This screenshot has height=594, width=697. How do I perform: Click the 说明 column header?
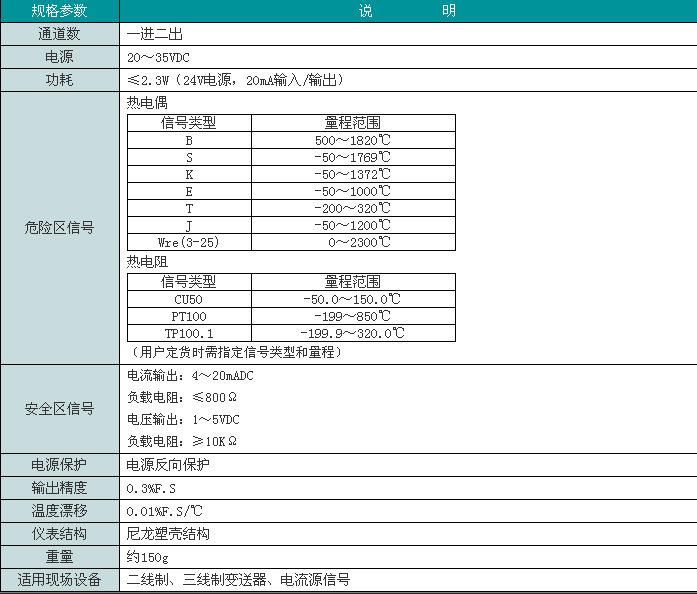click(x=407, y=11)
